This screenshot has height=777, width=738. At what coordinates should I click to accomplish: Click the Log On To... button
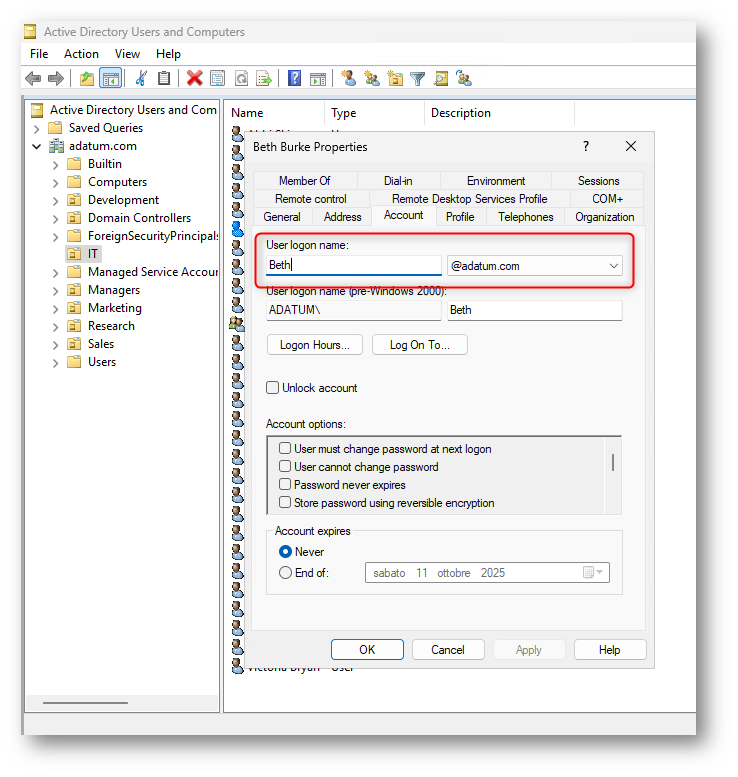coord(419,345)
